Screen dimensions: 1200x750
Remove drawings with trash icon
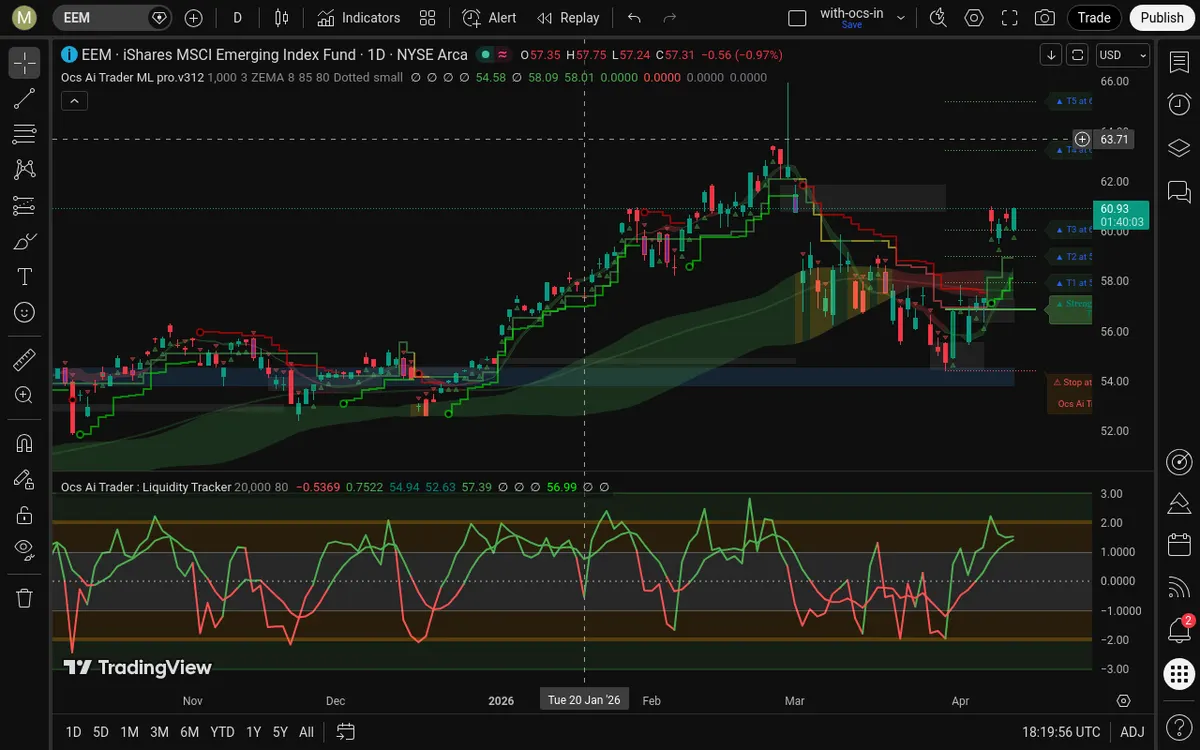coord(25,598)
